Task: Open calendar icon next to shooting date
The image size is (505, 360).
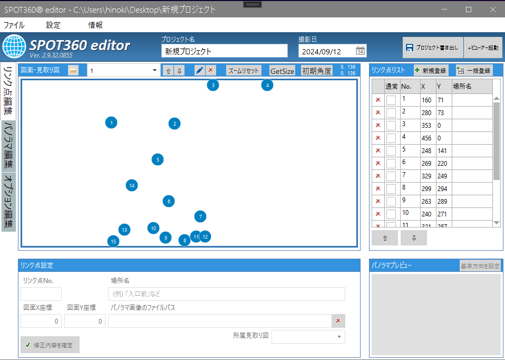Action: 360,51
